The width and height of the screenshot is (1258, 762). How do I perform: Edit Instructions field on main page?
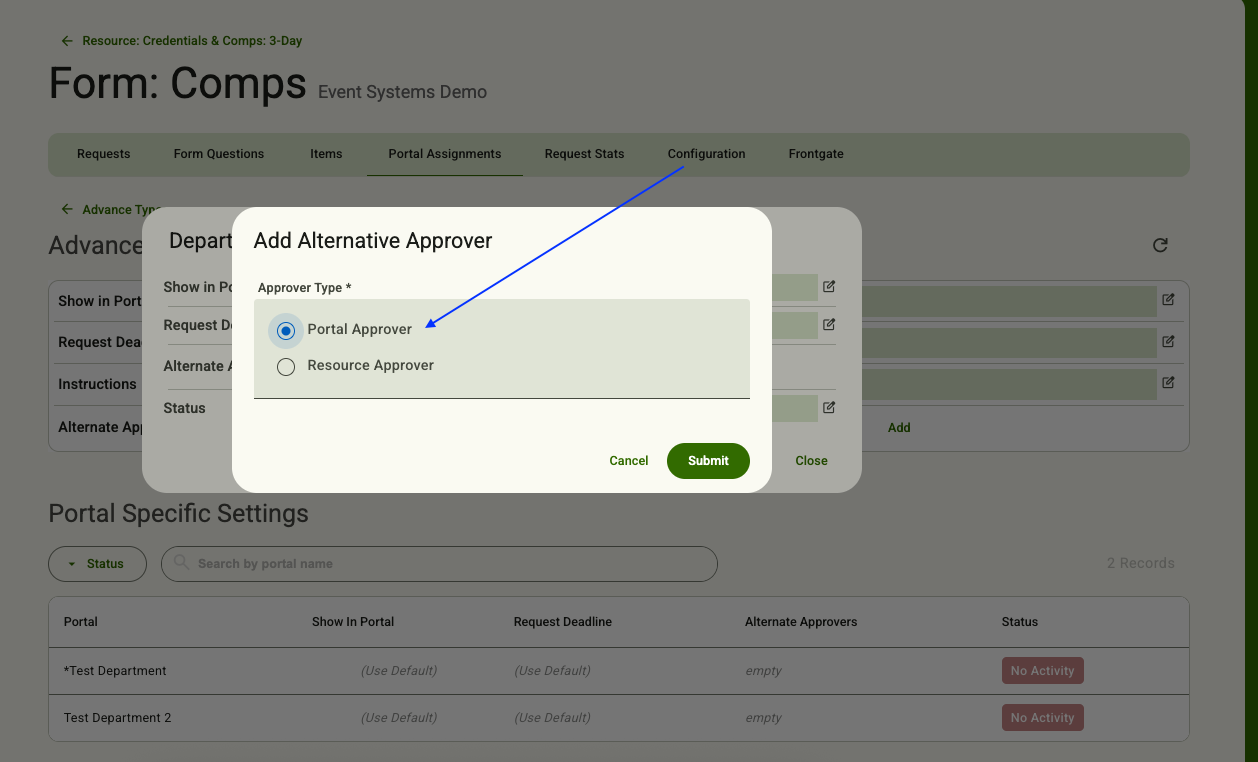click(x=1168, y=383)
